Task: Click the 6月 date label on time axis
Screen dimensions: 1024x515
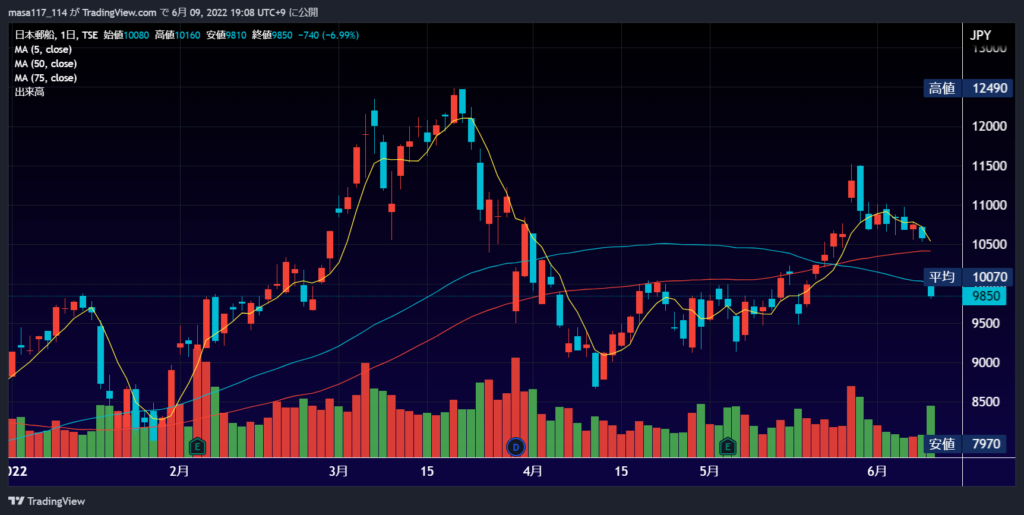Action: (877, 471)
